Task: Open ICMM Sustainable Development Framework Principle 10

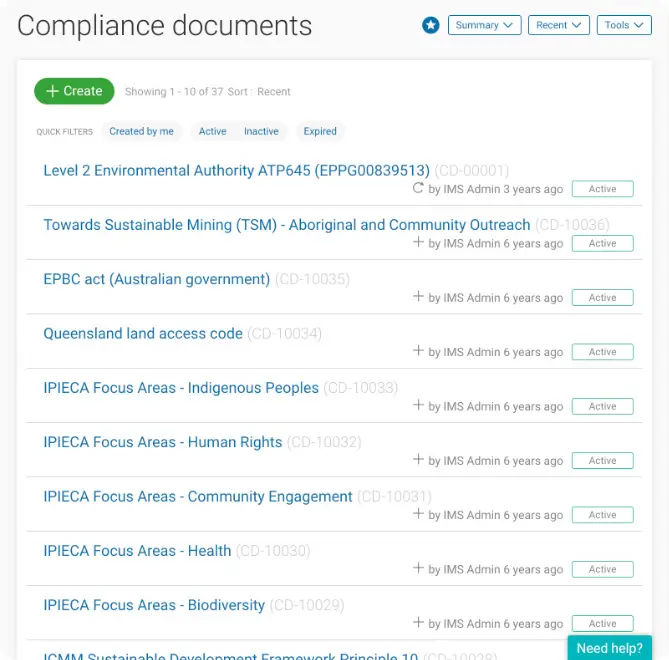Action: 230,656
